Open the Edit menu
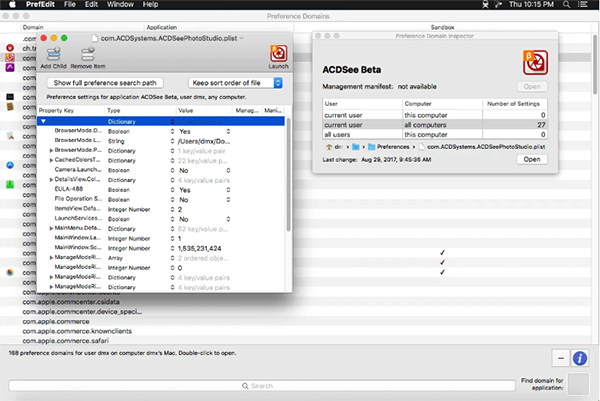Viewport: 600px width, 401px height. tap(91, 5)
